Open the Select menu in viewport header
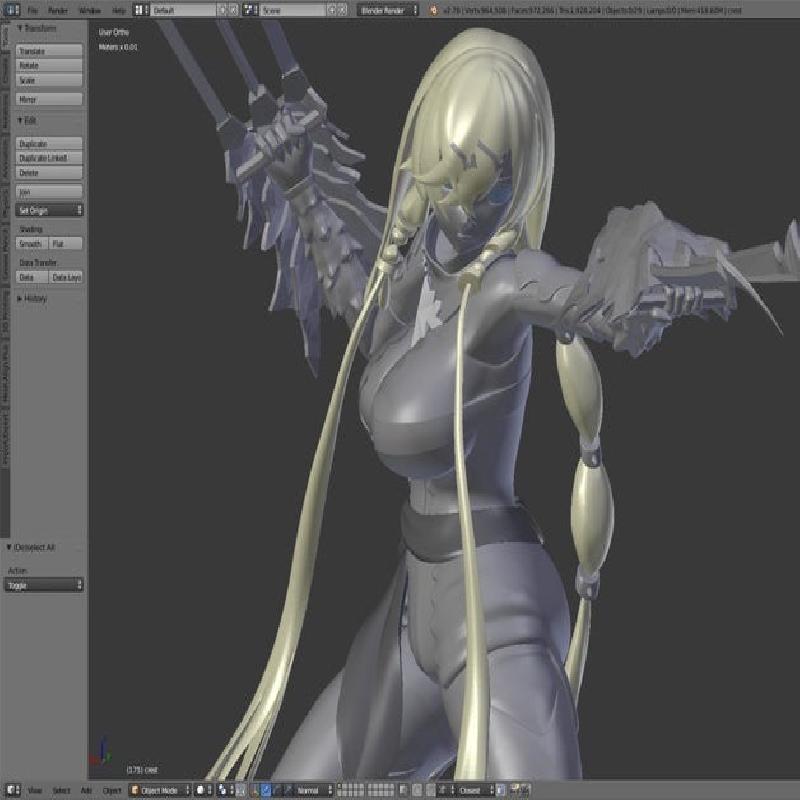800x800 pixels. click(x=61, y=790)
